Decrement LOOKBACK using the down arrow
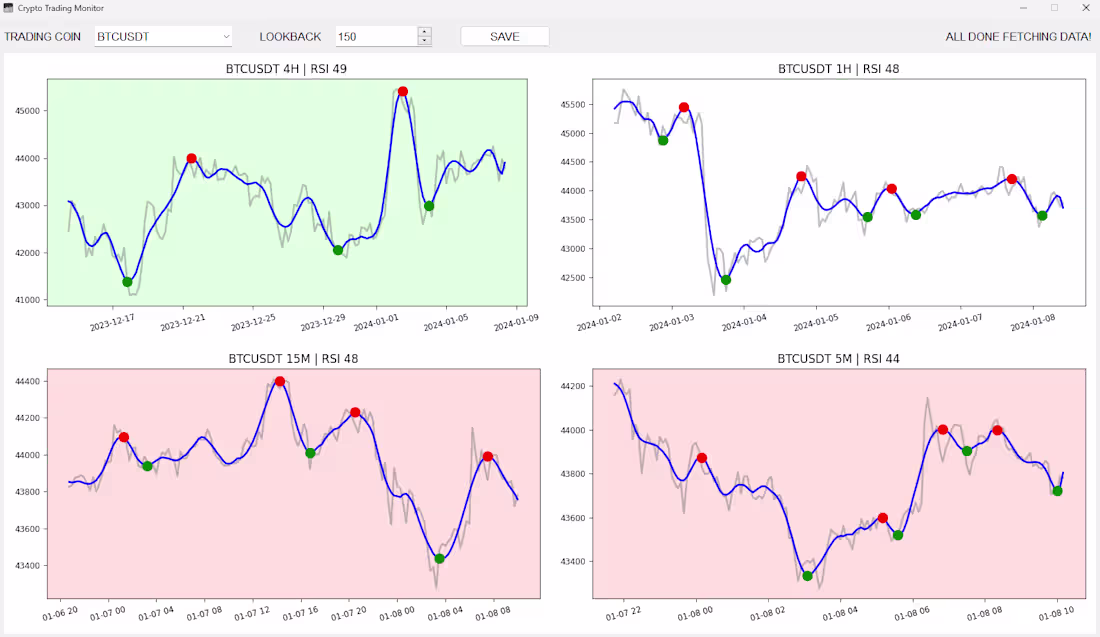Image resolution: width=1100 pixels, height=637 pixels. 424,41
